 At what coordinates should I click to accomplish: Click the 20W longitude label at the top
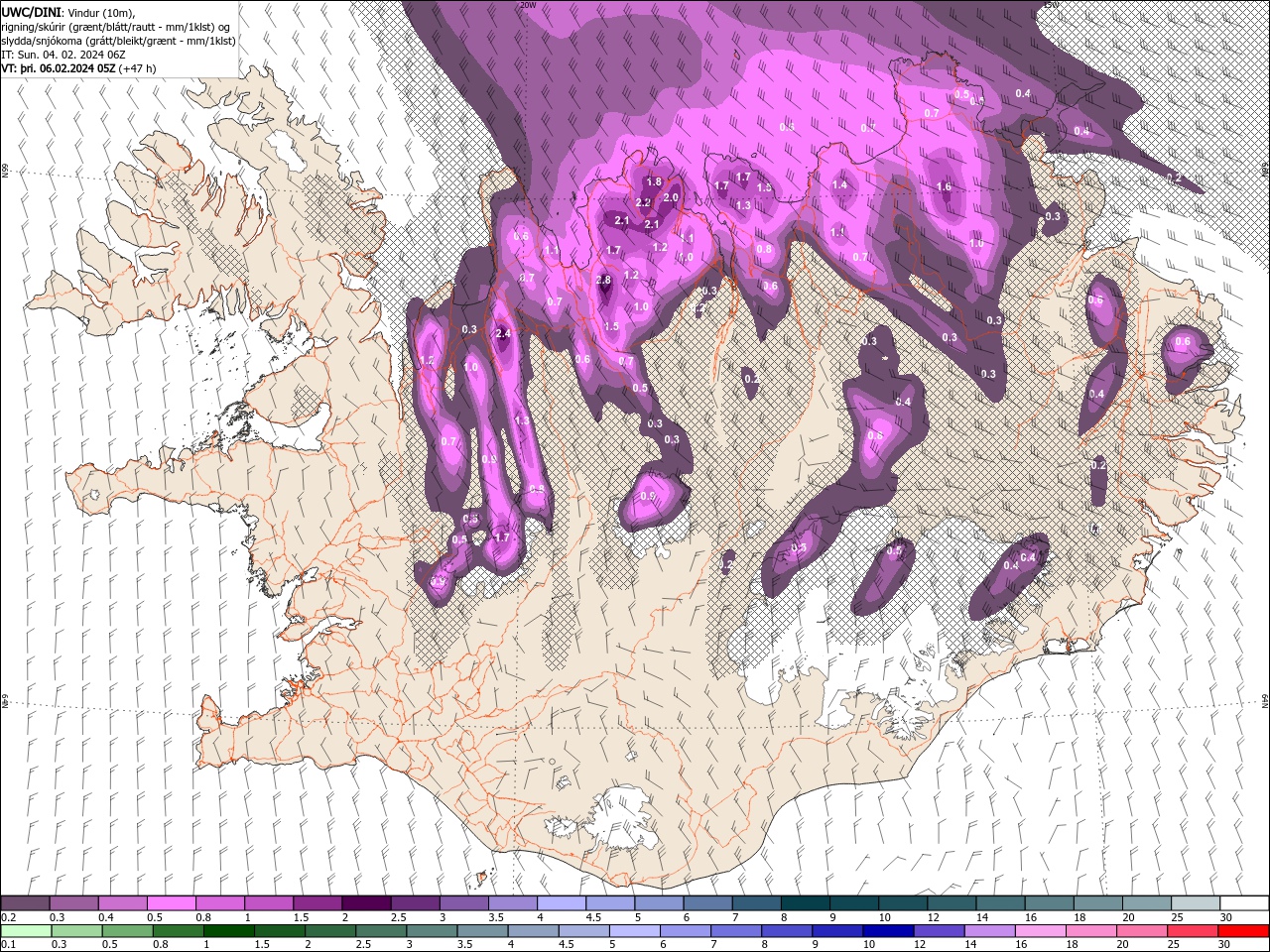click(x=528, y=5)
